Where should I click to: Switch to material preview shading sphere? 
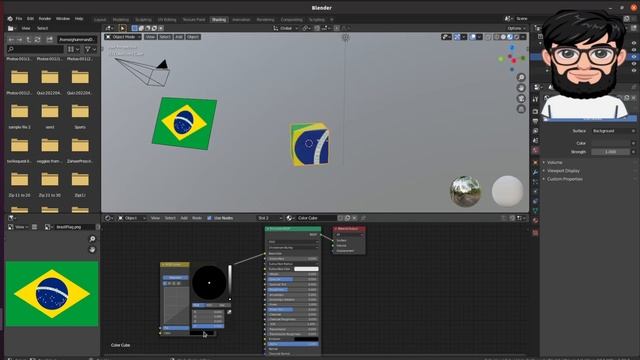510,37
